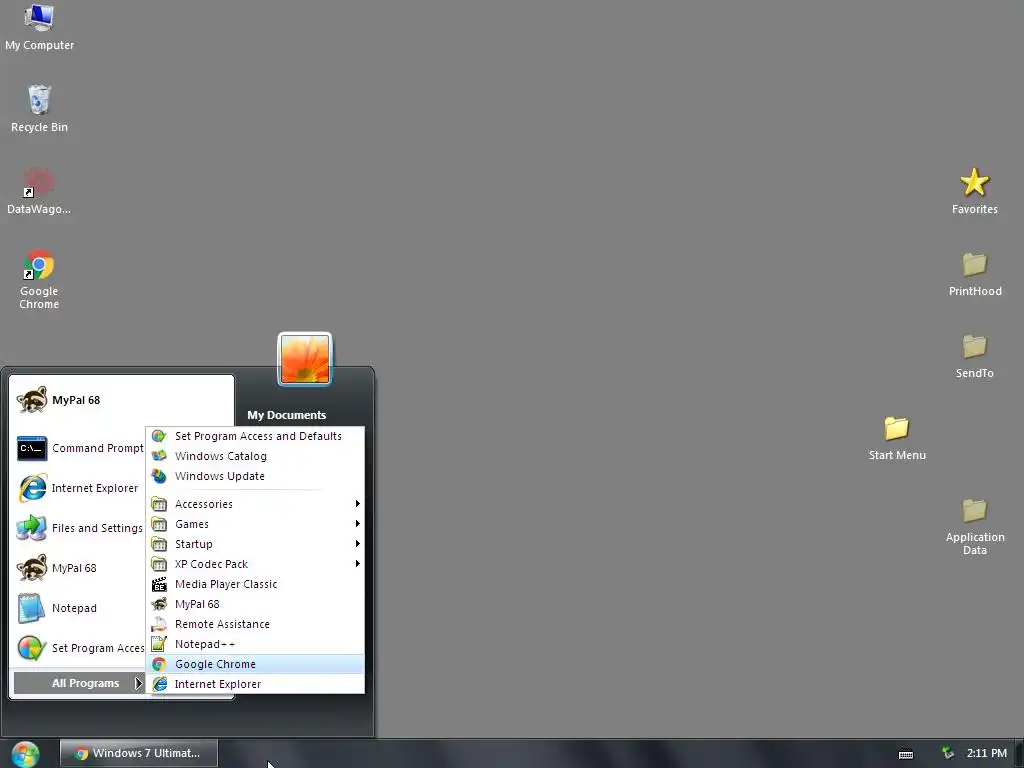Open the Recycle Bin desktop icon
This screenshot has width=1024, height=768.
click(39, 108)
